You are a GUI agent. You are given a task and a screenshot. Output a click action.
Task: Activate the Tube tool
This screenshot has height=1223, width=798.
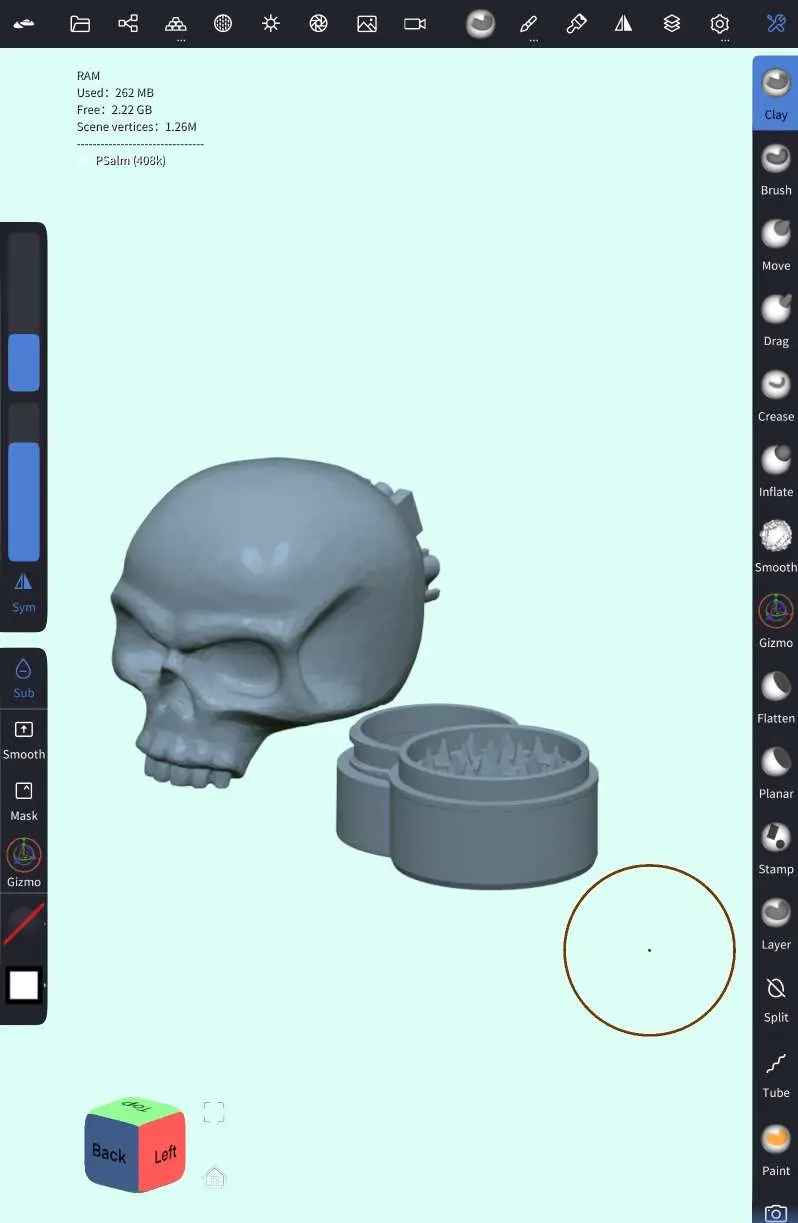coord(775,1072)
